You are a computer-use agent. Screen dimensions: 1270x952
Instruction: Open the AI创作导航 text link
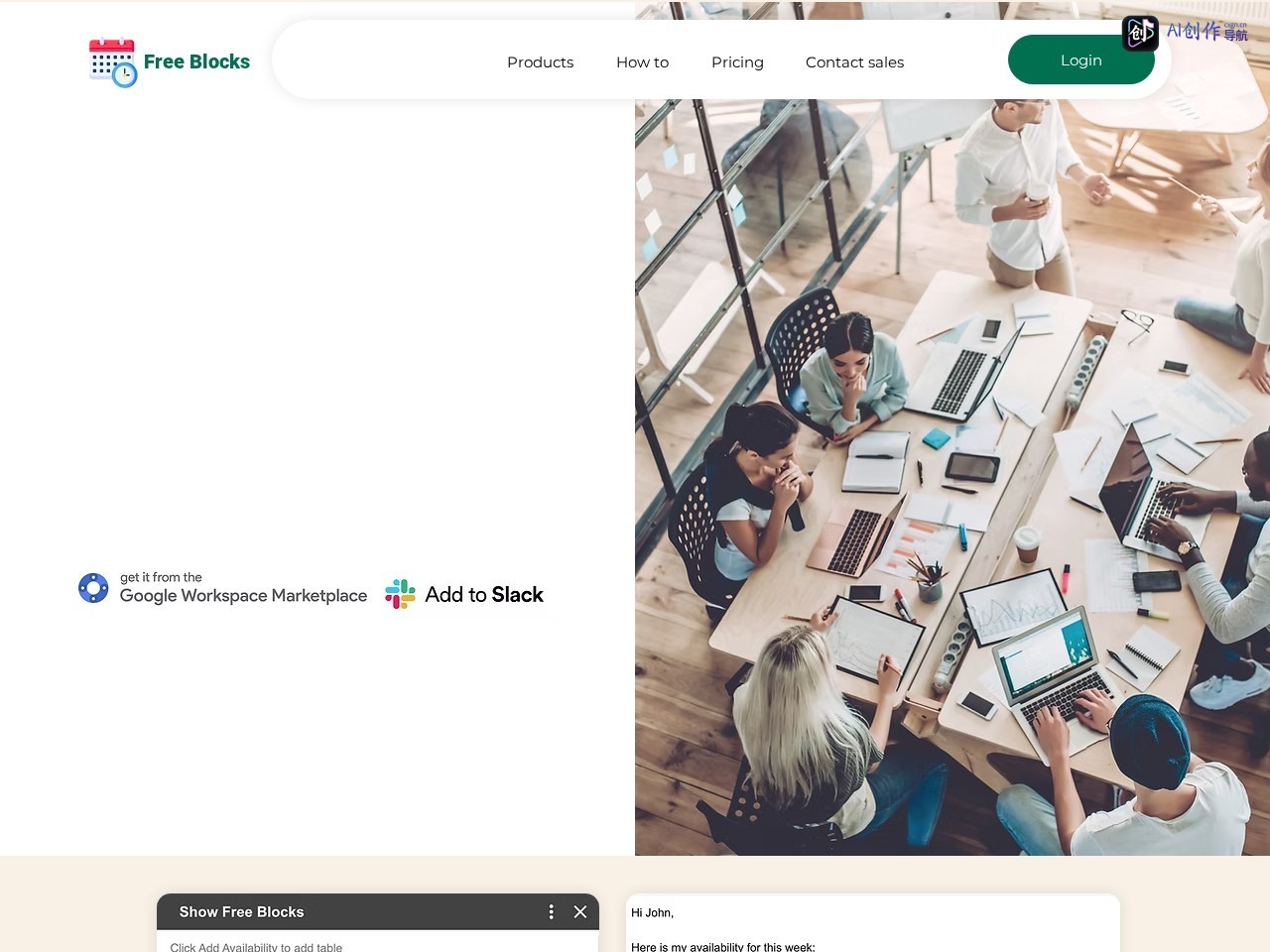click(1206, 32)
